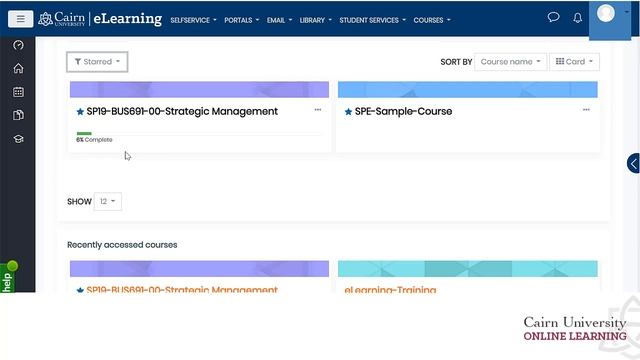
Task: Click purple banner of recently accessed Strategic Management
Action: click(x=199, y=269)
